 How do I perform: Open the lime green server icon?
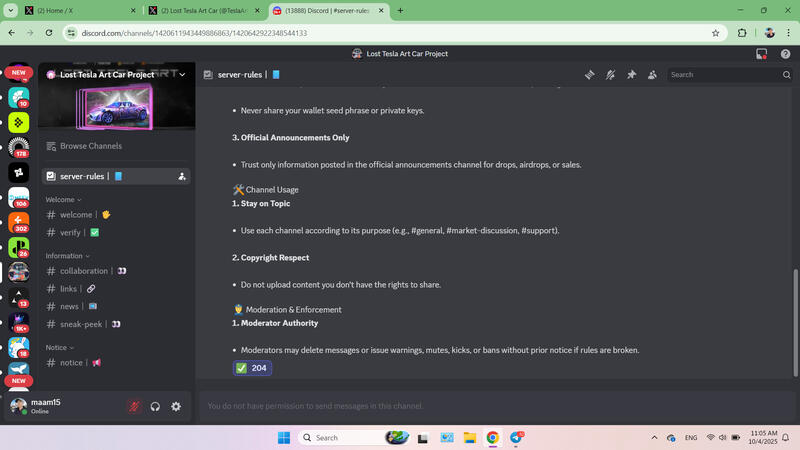click(18, 122)
